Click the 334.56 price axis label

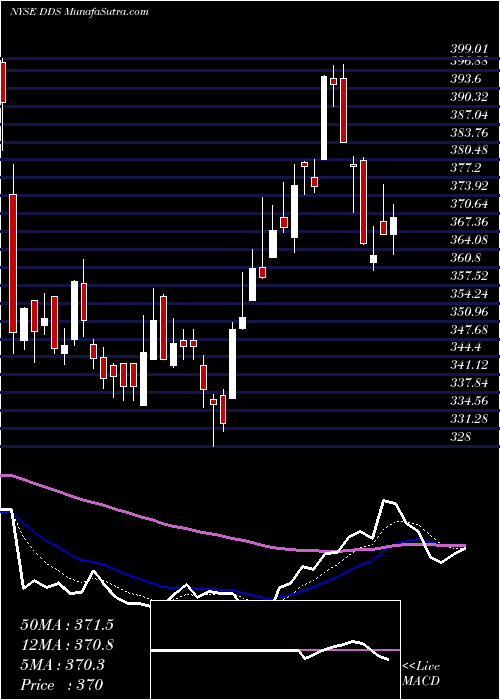tap(469, 400)
